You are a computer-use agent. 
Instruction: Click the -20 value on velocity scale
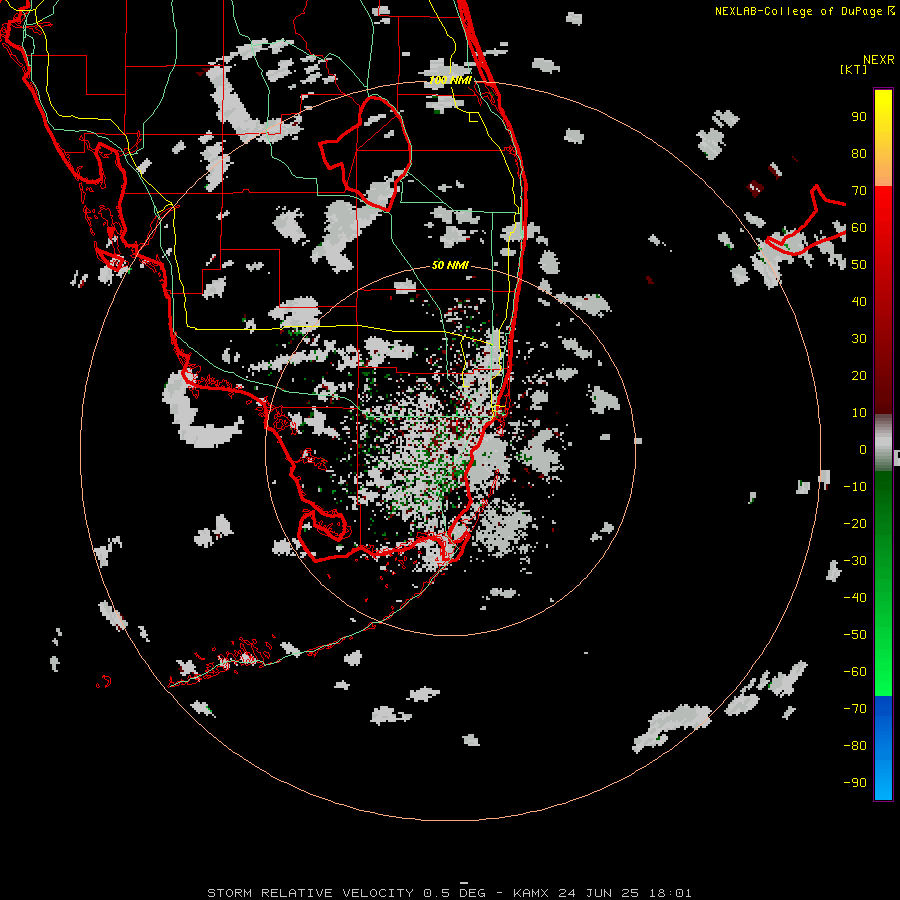point(855,524)
